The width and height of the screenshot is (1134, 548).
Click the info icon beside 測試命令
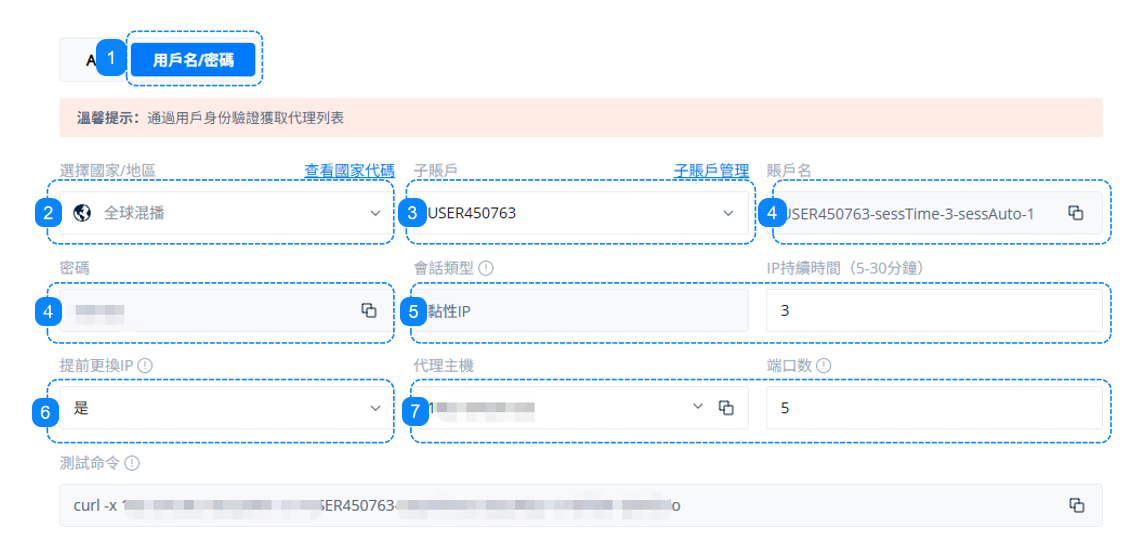132,463
